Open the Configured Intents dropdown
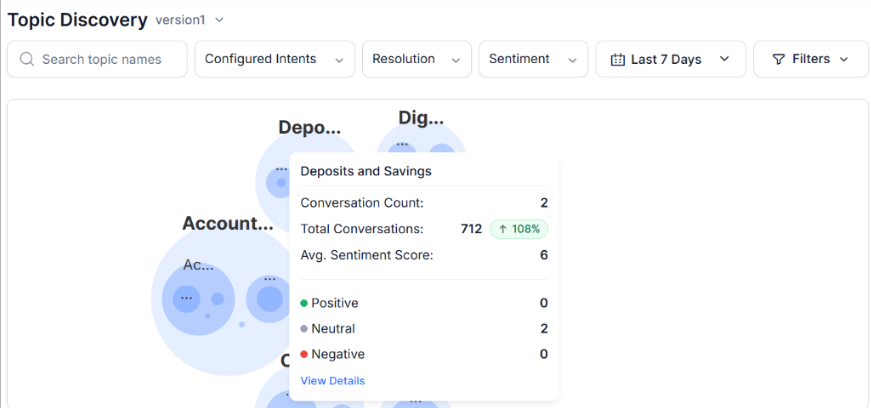 [x=274, y=60]
